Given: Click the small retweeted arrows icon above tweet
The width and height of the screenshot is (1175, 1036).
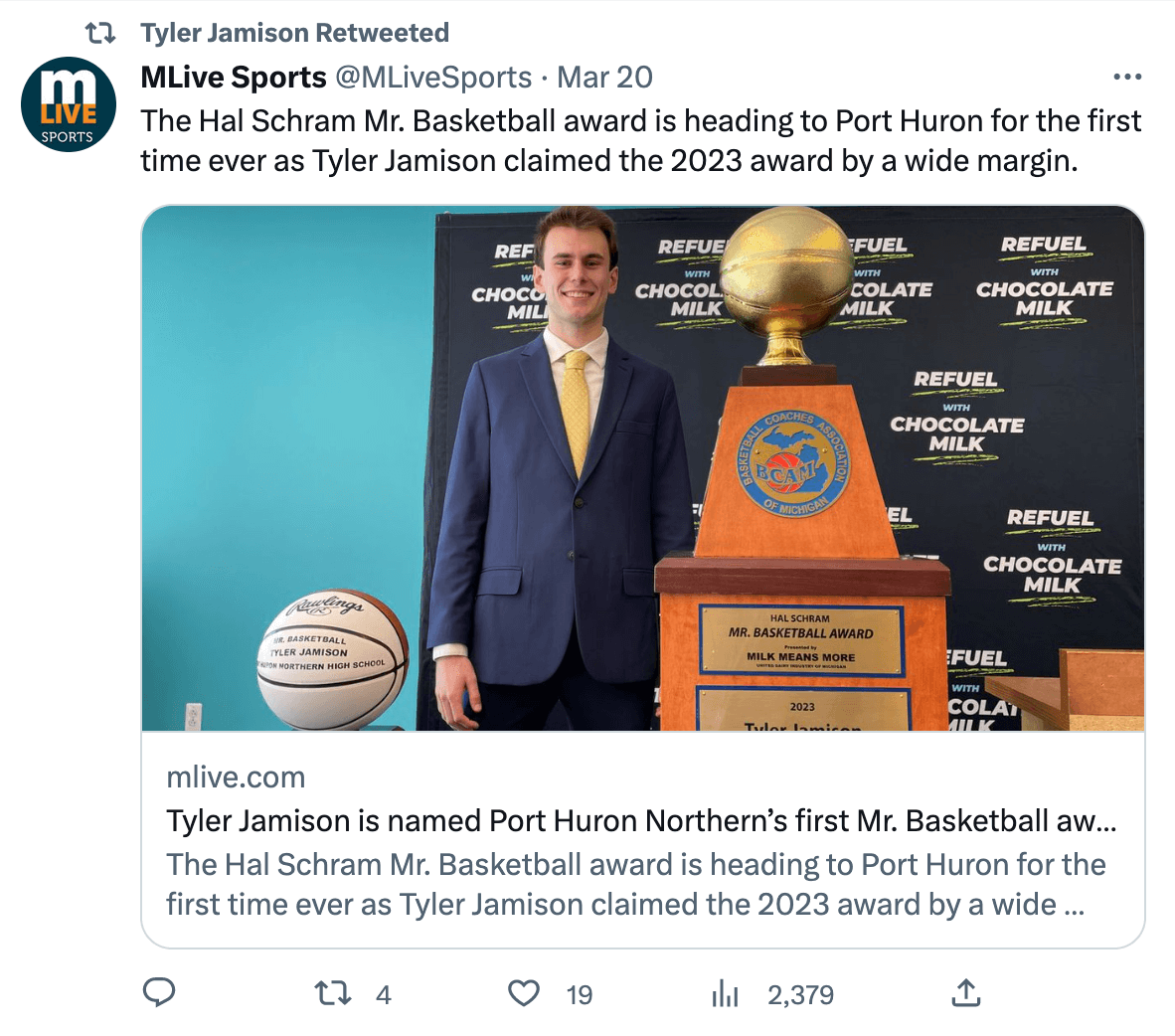Looking at the screenshot, I should (99, 33).
